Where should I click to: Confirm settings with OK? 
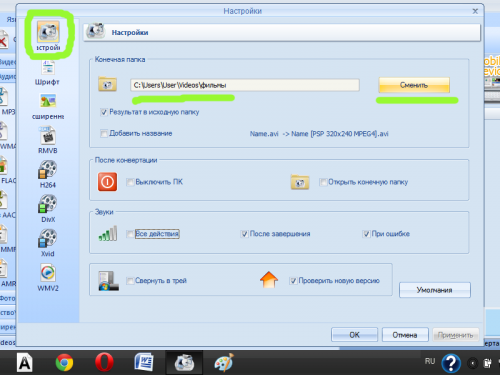pos(354,335)
